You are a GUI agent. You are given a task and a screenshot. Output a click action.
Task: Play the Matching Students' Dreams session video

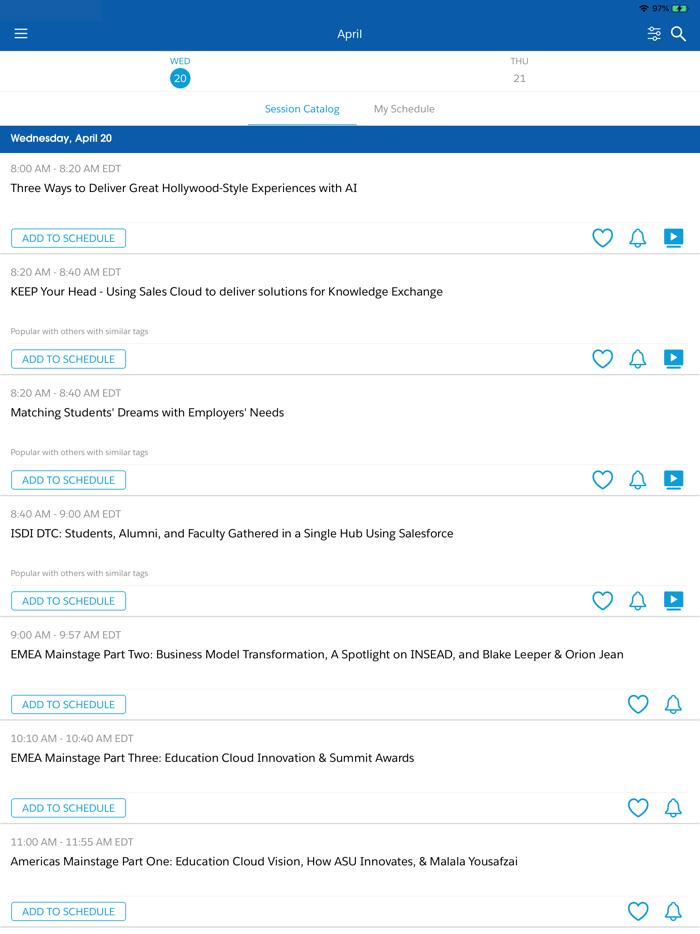coord(673,480)
